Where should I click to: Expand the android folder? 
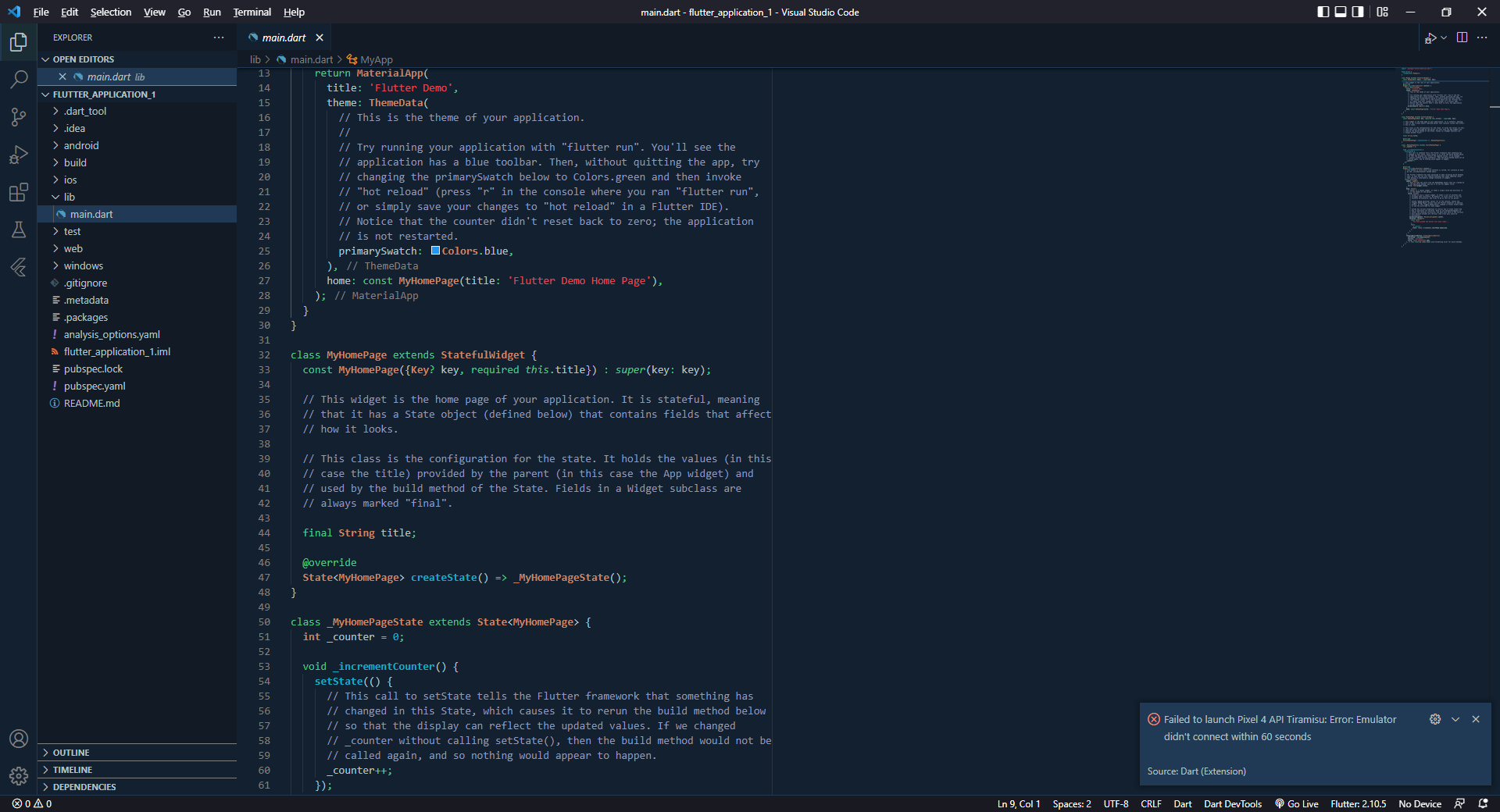[x=137, y=145]
